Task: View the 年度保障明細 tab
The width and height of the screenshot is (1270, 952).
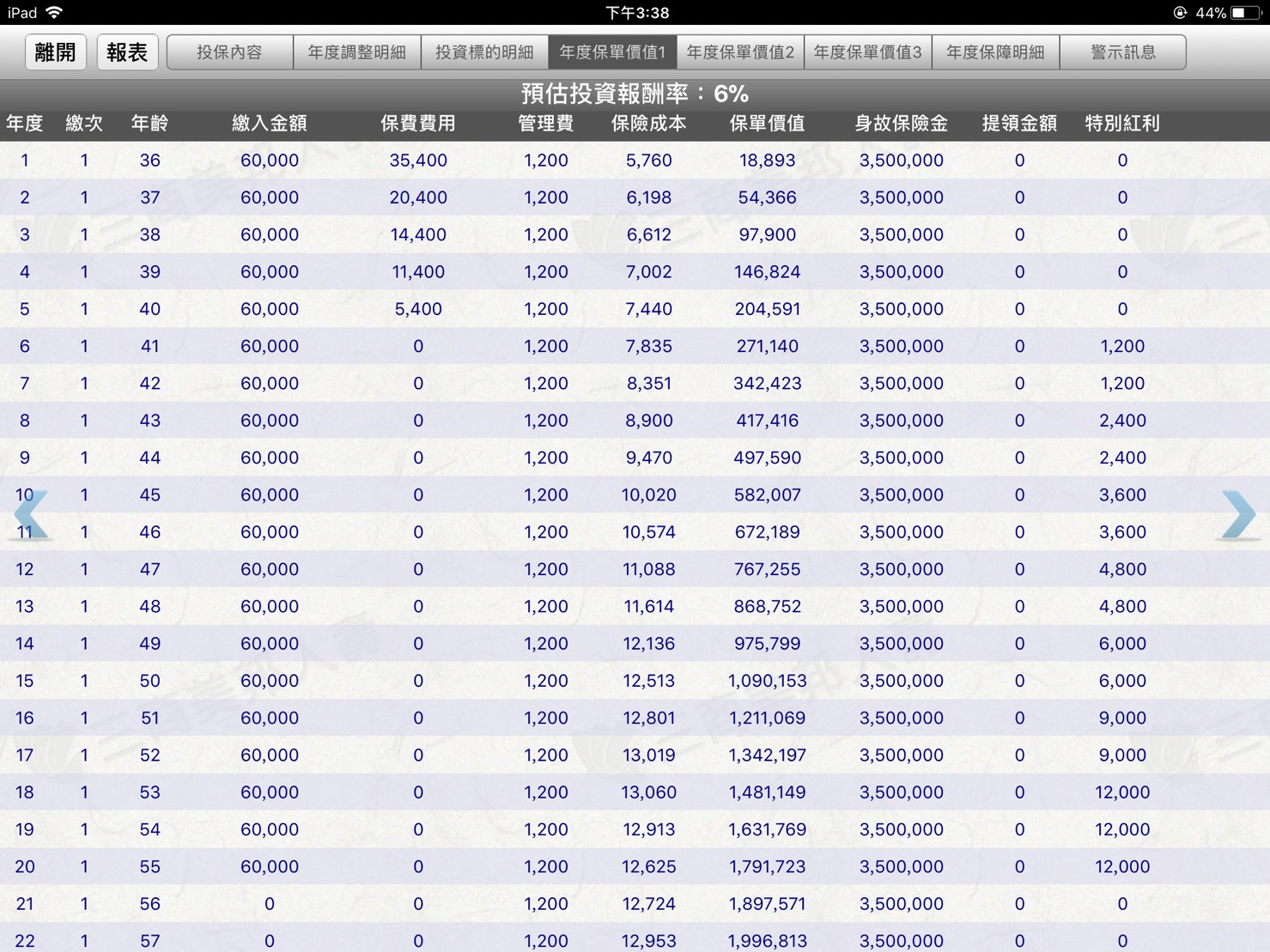Action: [x=995, y=52]
